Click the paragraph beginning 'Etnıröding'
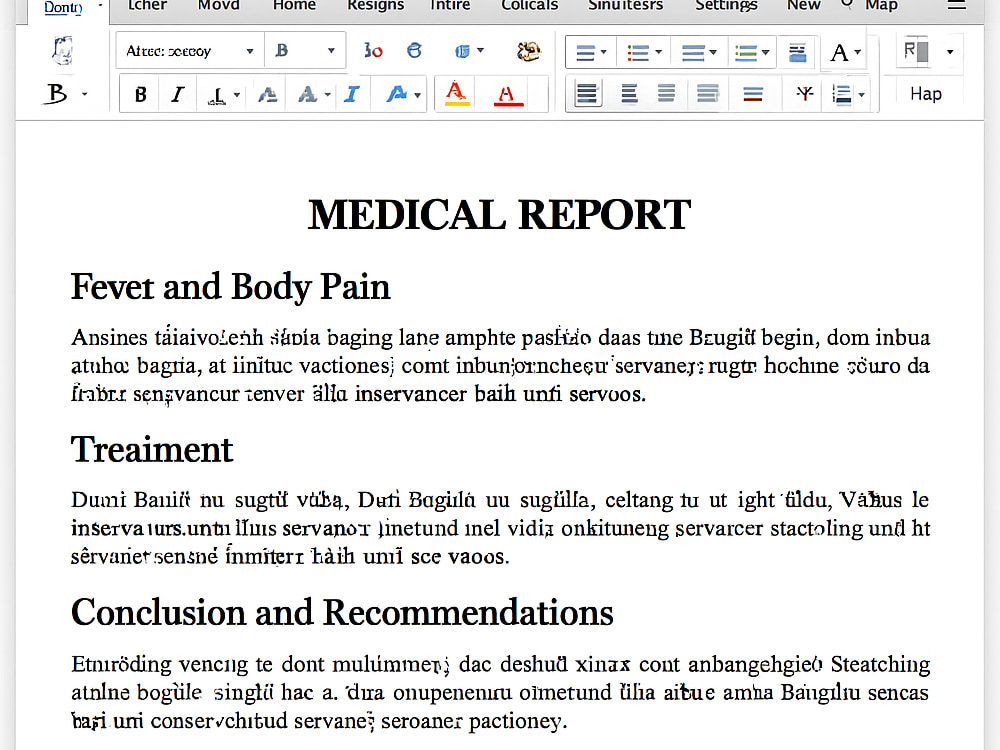Screen dimensions: 1000x750 [500, 692]
